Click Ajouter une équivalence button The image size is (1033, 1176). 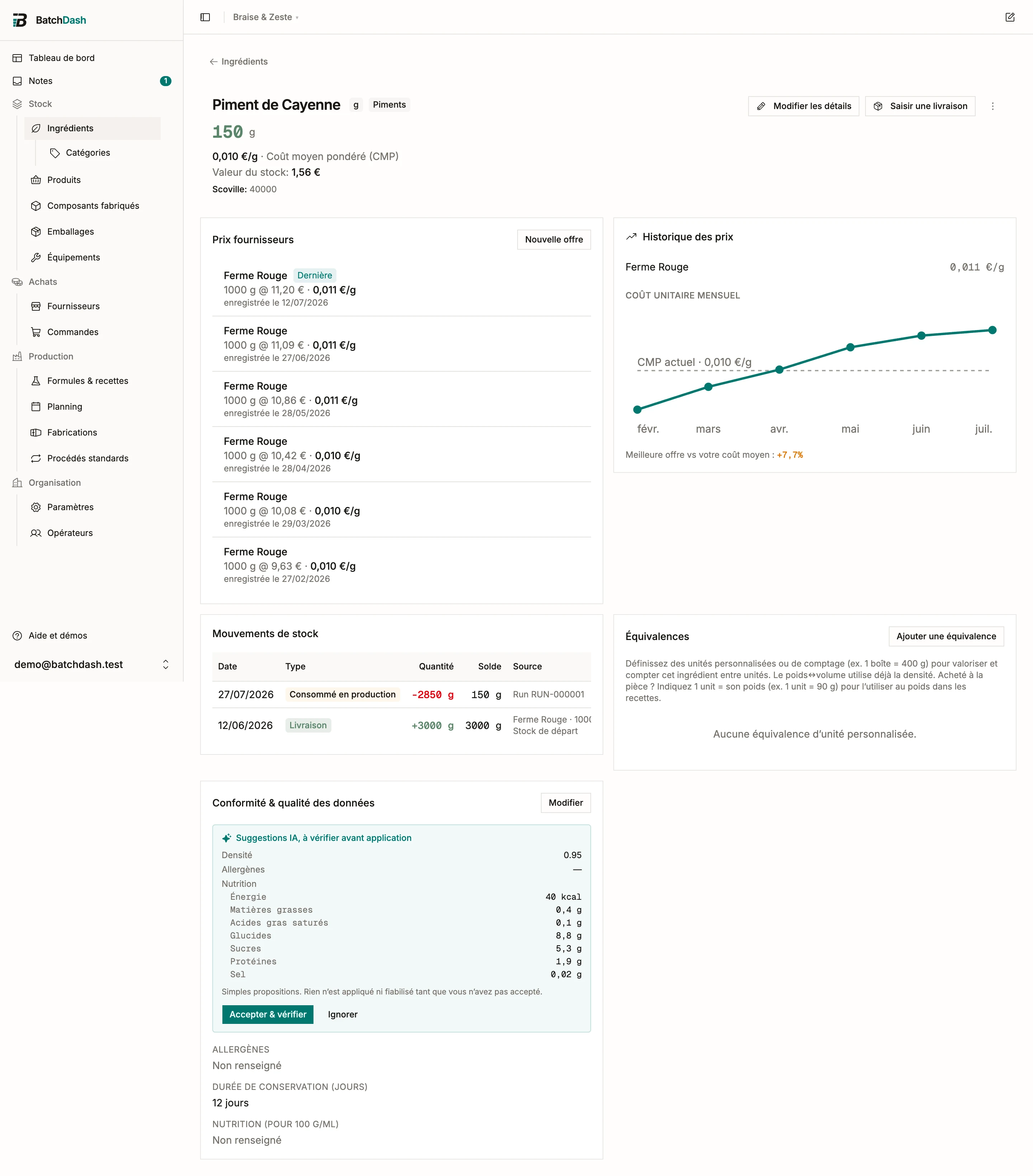click(x=946, y=636)
